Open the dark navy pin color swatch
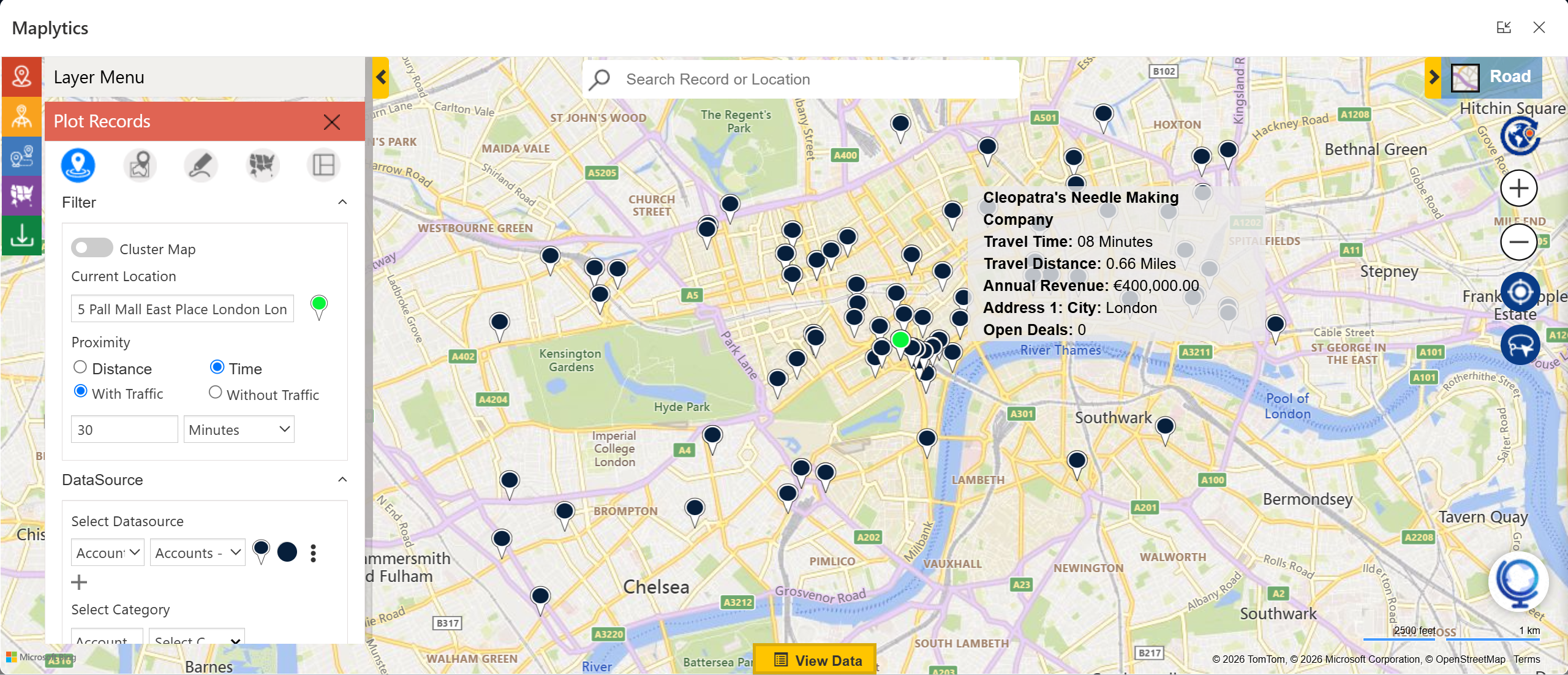 287,552
